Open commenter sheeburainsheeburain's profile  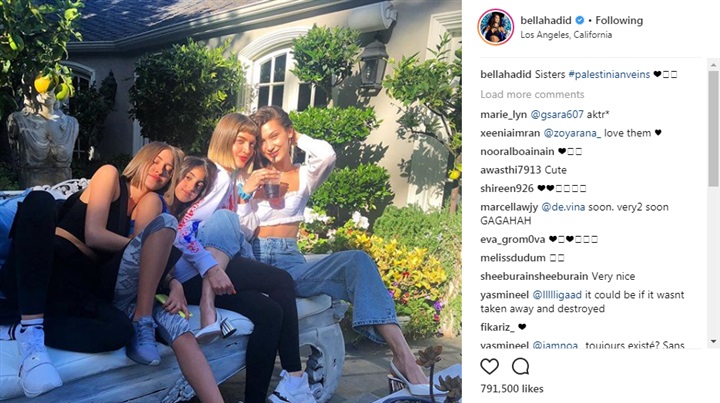(534, 276)
